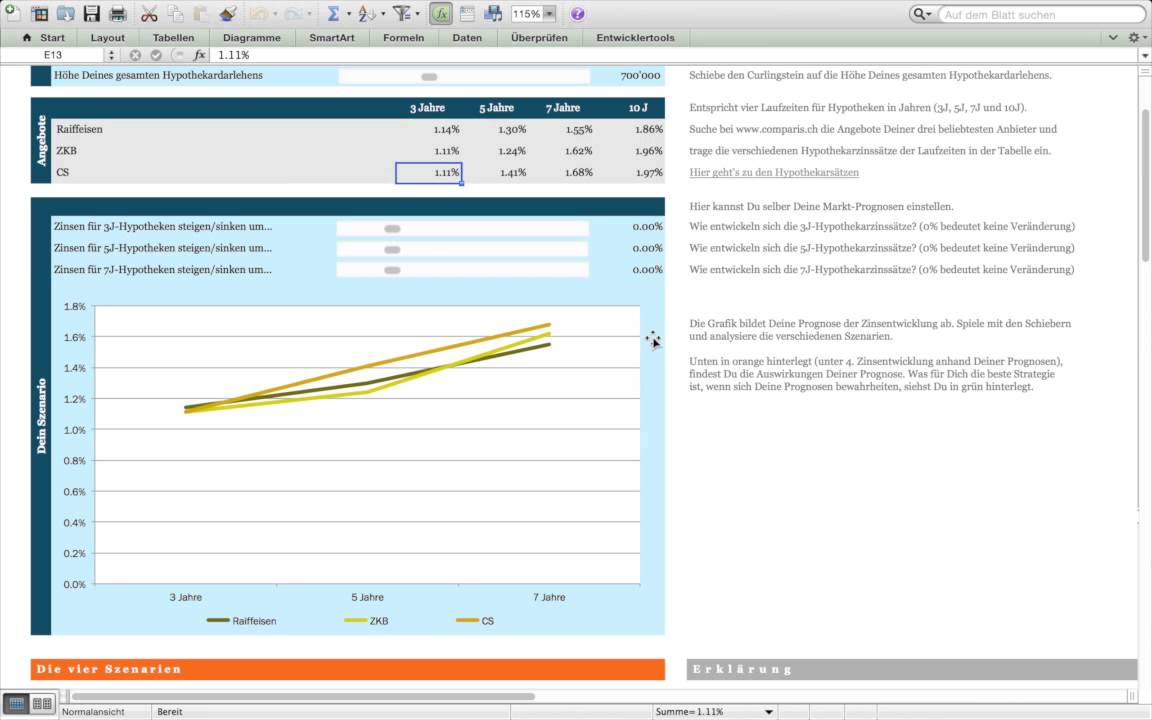Confirm the entry with the formula bar checkmark
Image resolution: width=1152 pixels, height=720 pixels.
click(156, 55)
